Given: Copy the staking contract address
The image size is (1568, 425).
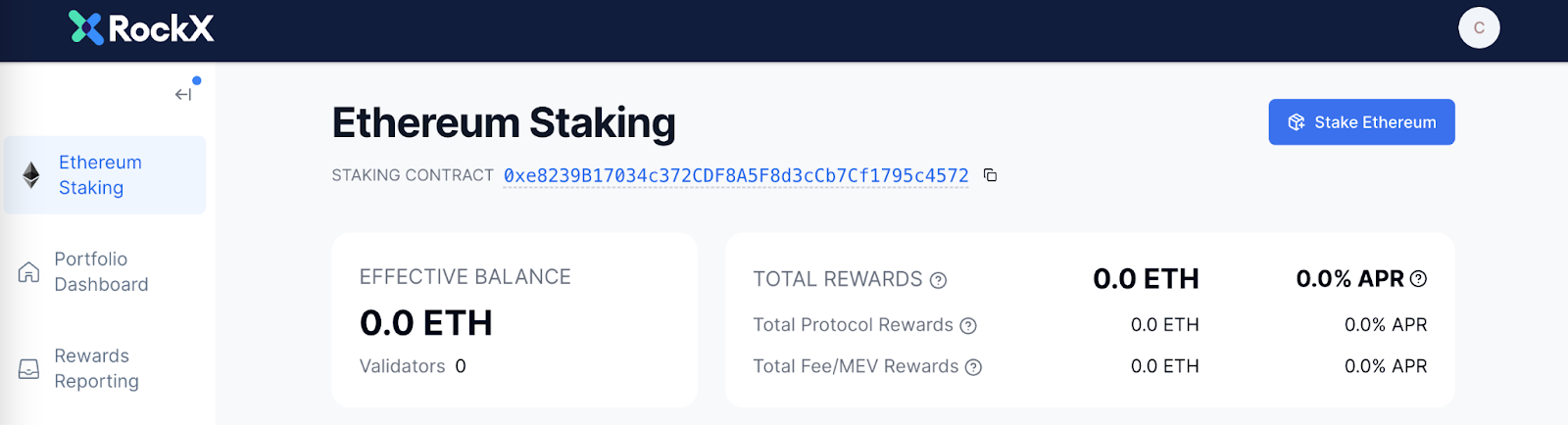Looking at the screenshot, I should click(991, 175).
